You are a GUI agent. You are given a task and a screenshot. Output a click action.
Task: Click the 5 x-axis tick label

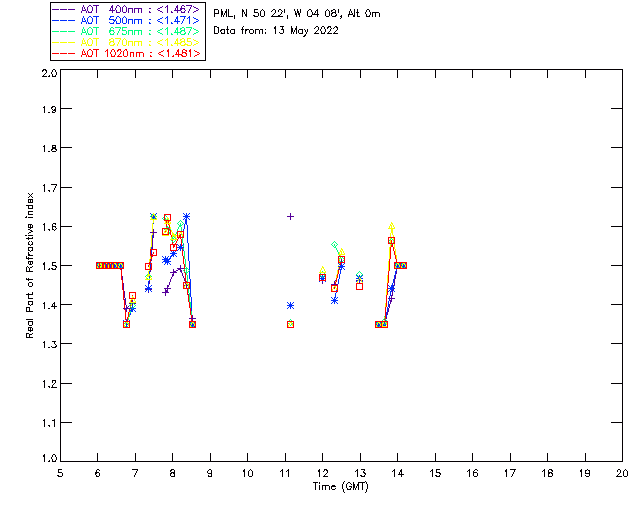pos(60,473)
